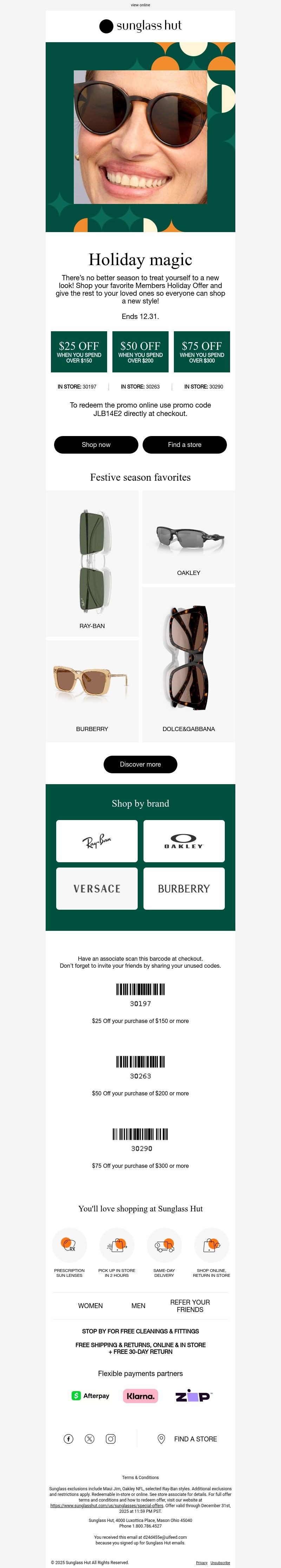Open the Oakley brand logo tile
281x1568 pixels.
[184, 840]
